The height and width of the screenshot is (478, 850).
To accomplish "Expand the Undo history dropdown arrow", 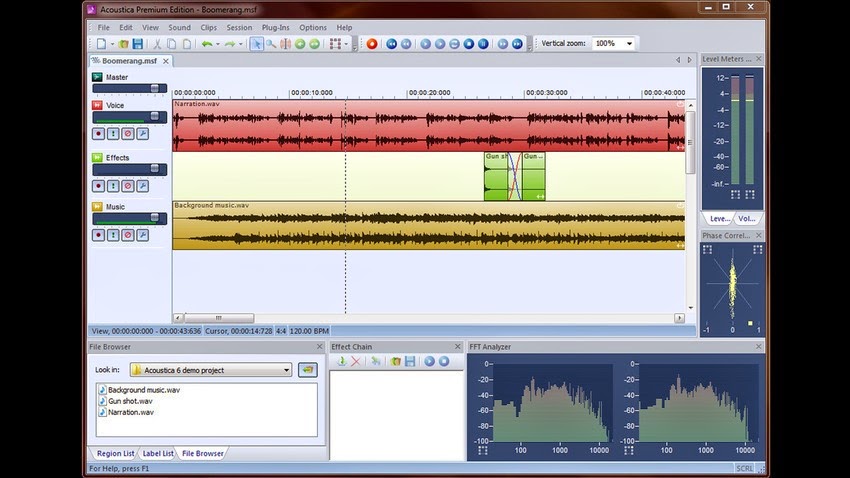I will coord(217,44).
